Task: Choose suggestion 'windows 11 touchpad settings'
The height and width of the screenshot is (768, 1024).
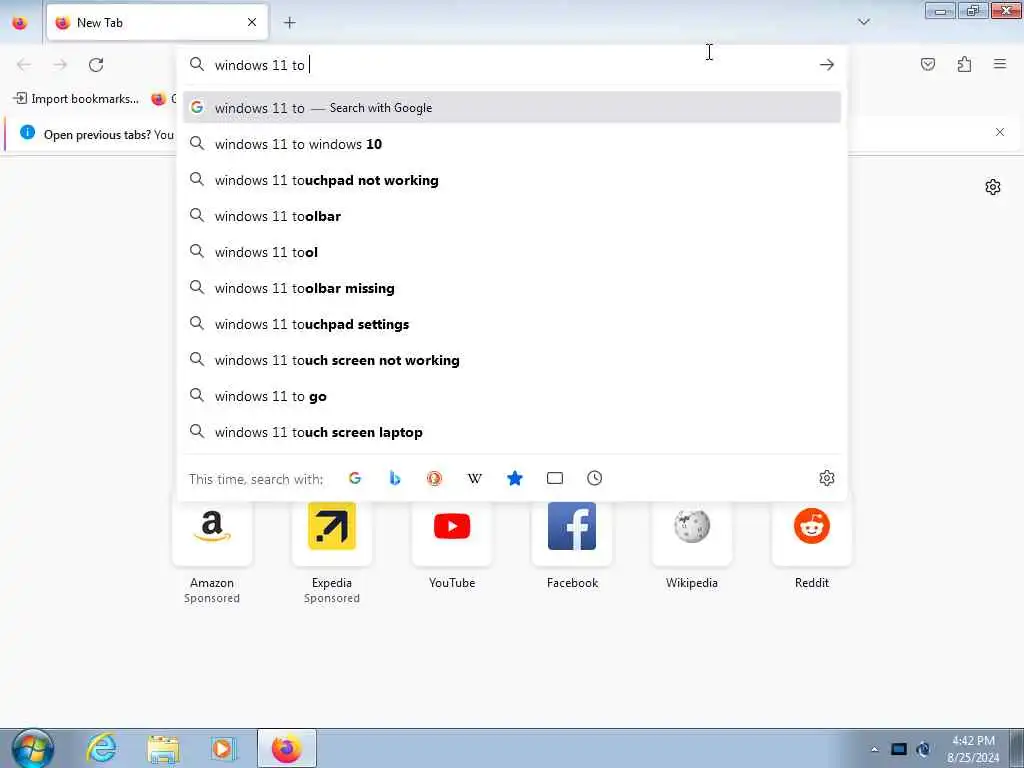Action: pos(512,324)
